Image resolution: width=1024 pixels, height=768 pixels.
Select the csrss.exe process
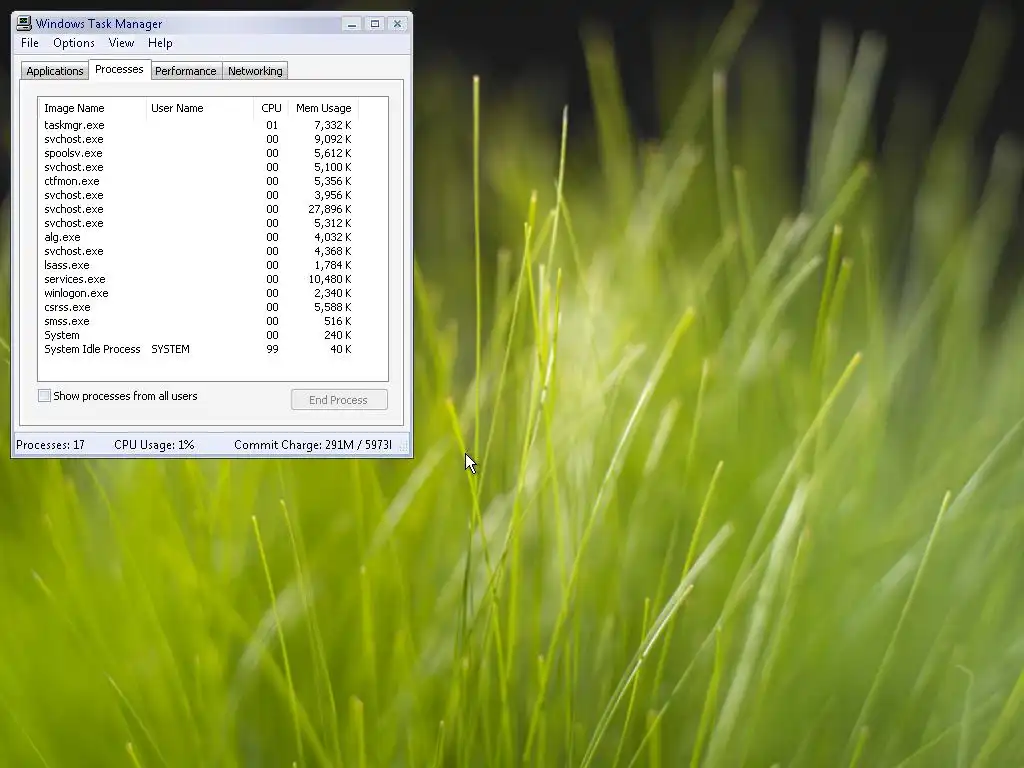tap(198, 308)
